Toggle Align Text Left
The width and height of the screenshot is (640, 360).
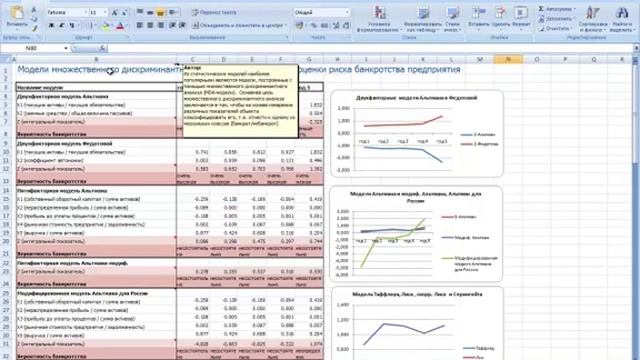point(140,26)
